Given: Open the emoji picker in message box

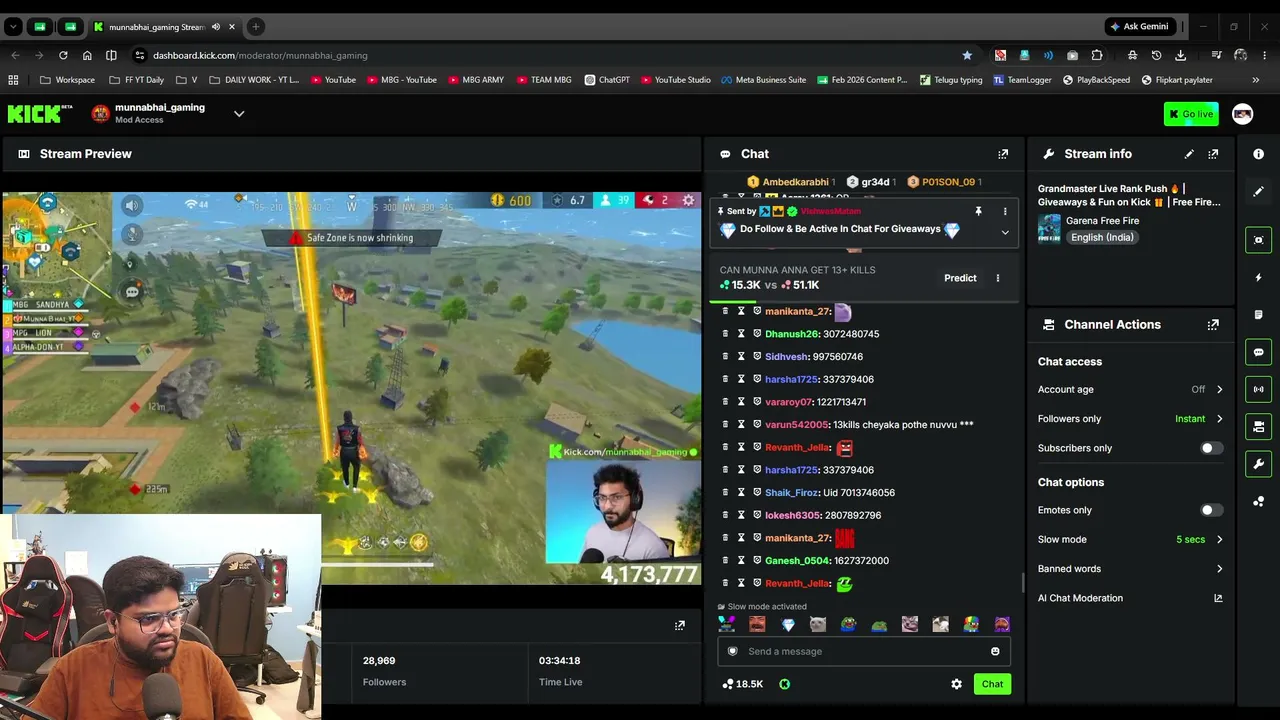Looking at the screenshot, I should (995, 652).
